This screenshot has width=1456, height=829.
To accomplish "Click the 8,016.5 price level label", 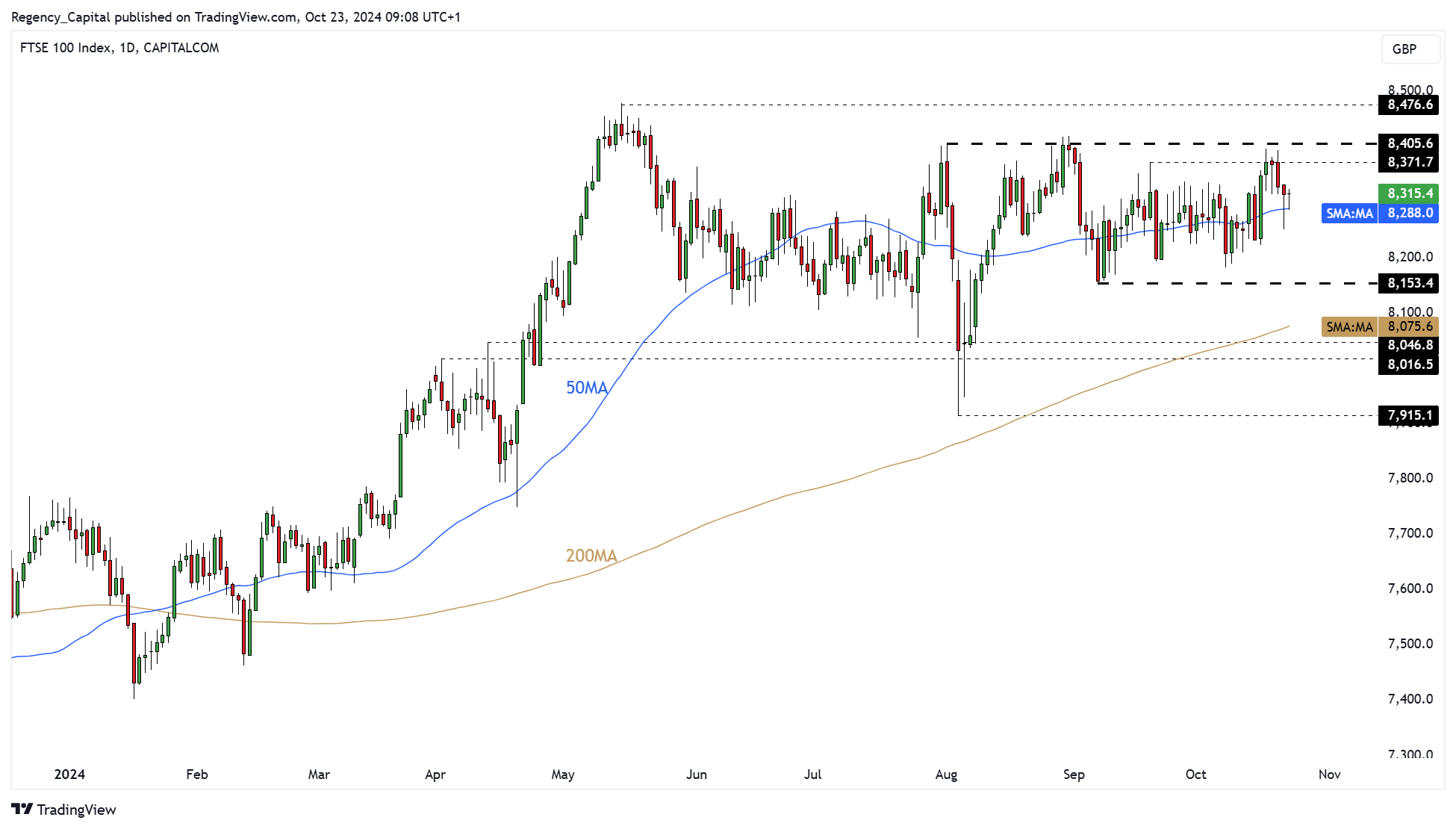I will [x=1408, y=364].
